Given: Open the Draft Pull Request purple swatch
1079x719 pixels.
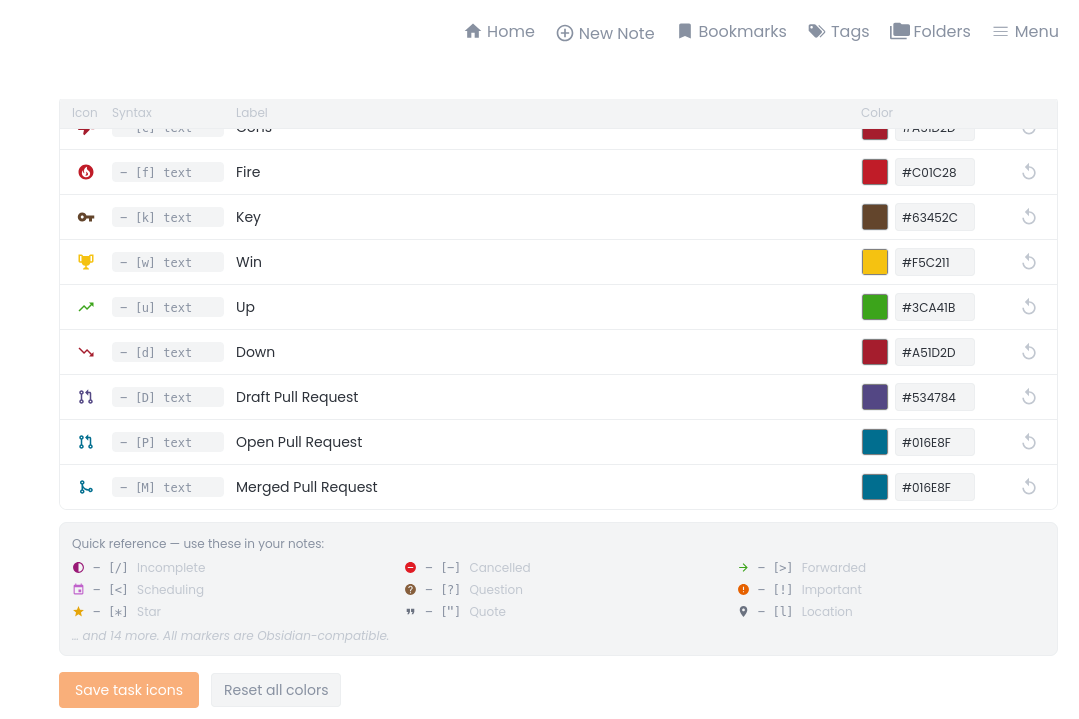Looking at the screenshot, I should coord(875,397).
